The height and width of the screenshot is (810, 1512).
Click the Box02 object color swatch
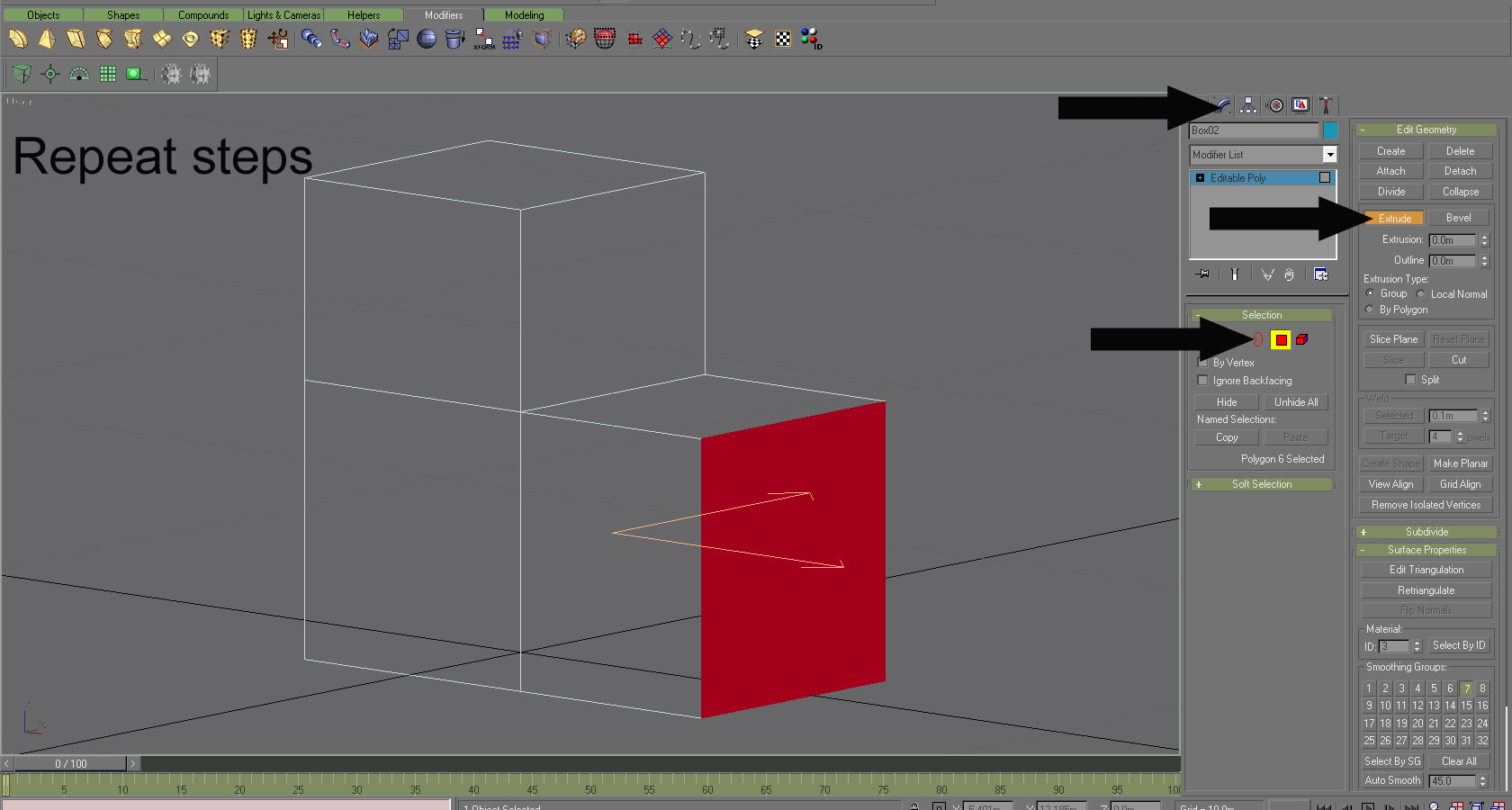click(1330, 130)
